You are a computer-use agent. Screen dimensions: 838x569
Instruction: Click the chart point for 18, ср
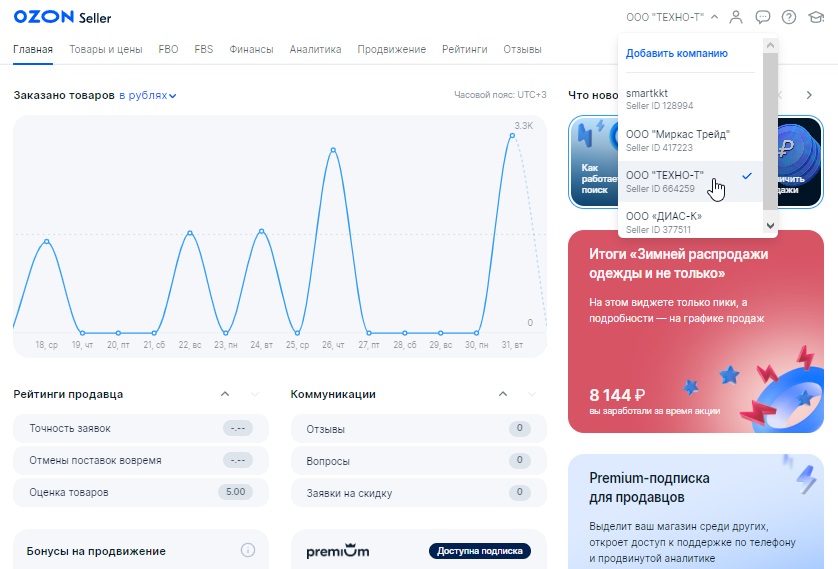click(46, 241)
